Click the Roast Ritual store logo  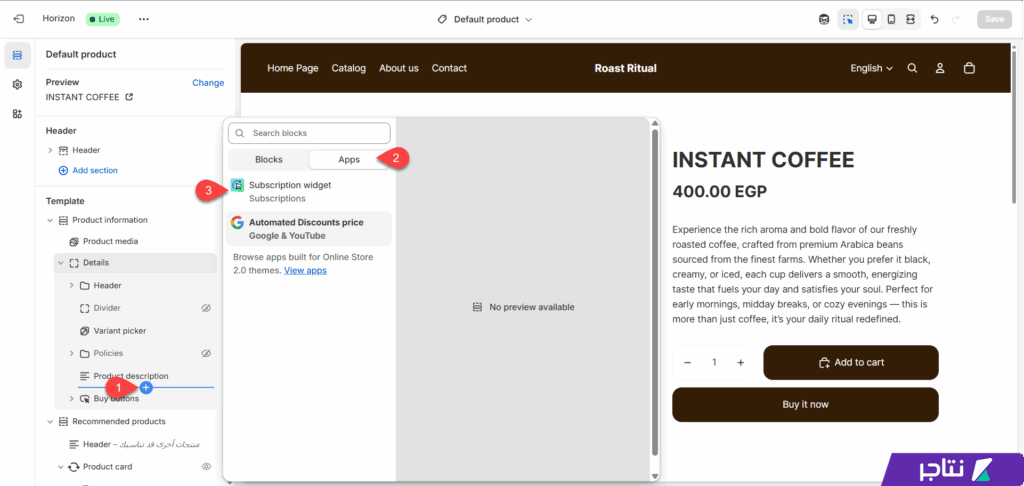626,68
